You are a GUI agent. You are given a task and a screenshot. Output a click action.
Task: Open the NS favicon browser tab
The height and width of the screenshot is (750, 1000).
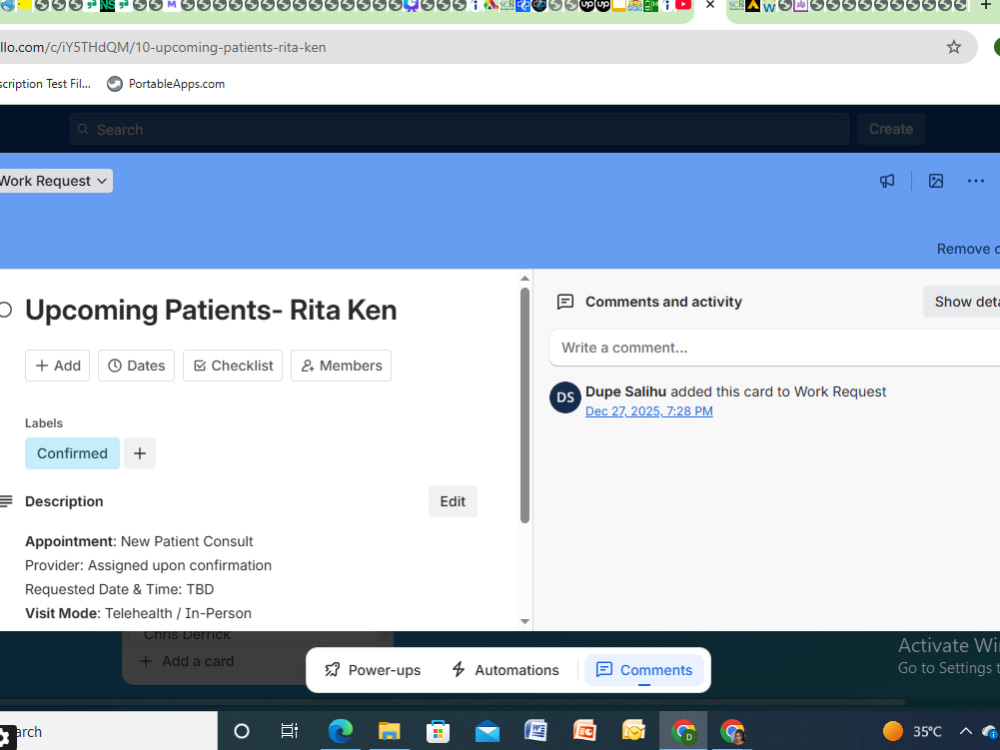click(x=107, y=6)
